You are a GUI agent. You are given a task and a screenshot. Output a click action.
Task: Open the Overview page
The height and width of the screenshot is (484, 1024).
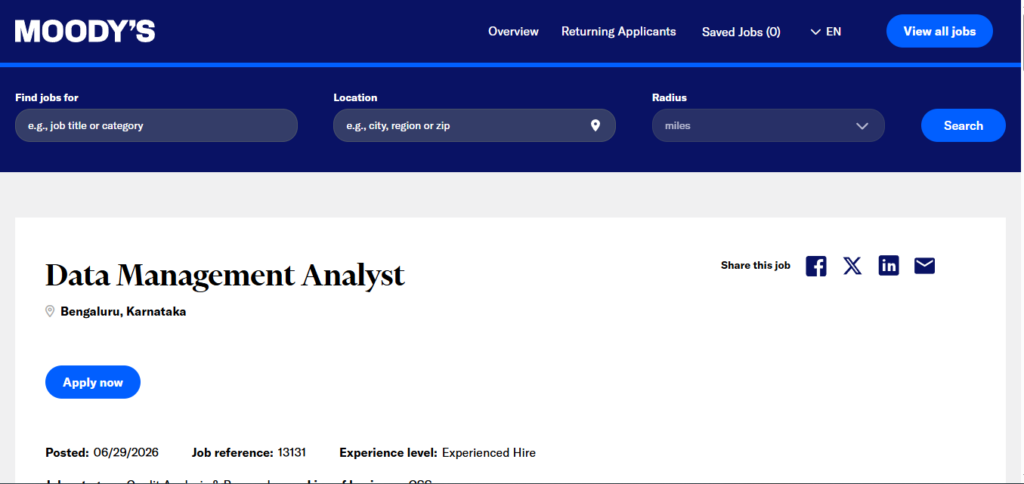[x=513, y=31]
